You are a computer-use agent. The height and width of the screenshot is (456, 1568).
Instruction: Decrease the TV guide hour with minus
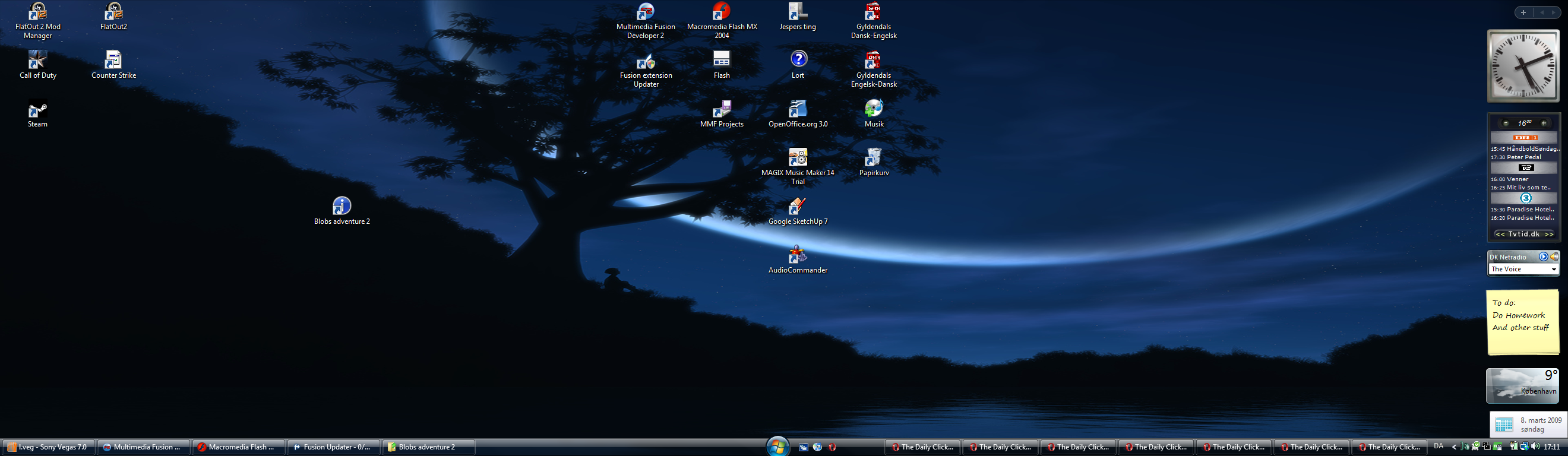(1506, 123)
